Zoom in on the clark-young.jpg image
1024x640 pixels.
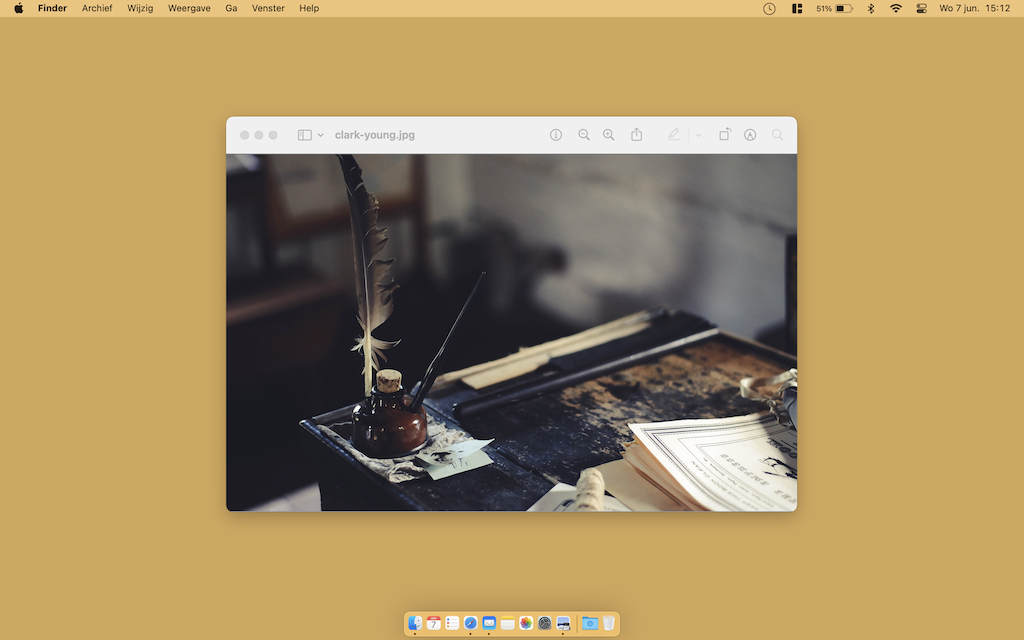609,135
